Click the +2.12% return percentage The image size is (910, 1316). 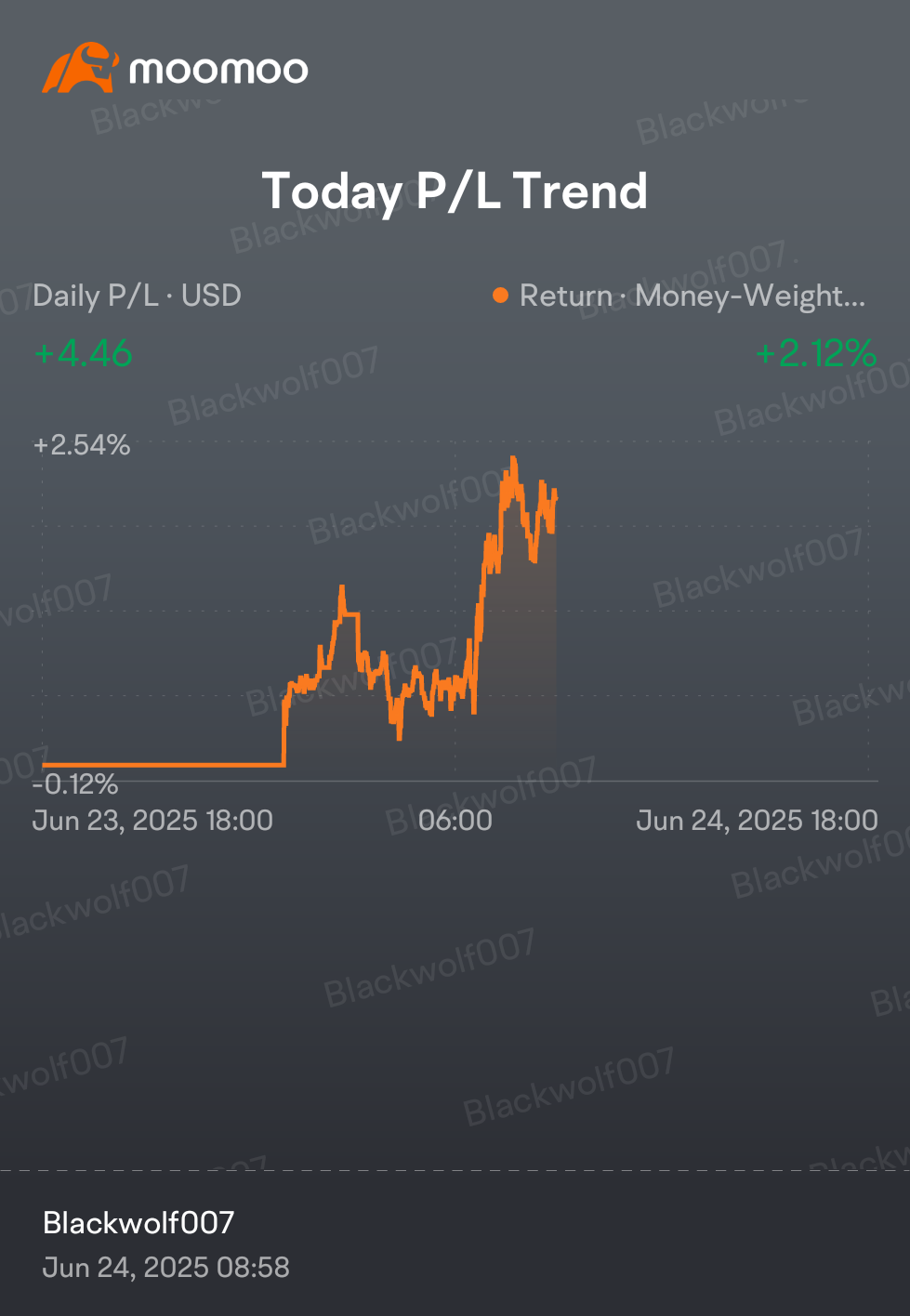816,353
